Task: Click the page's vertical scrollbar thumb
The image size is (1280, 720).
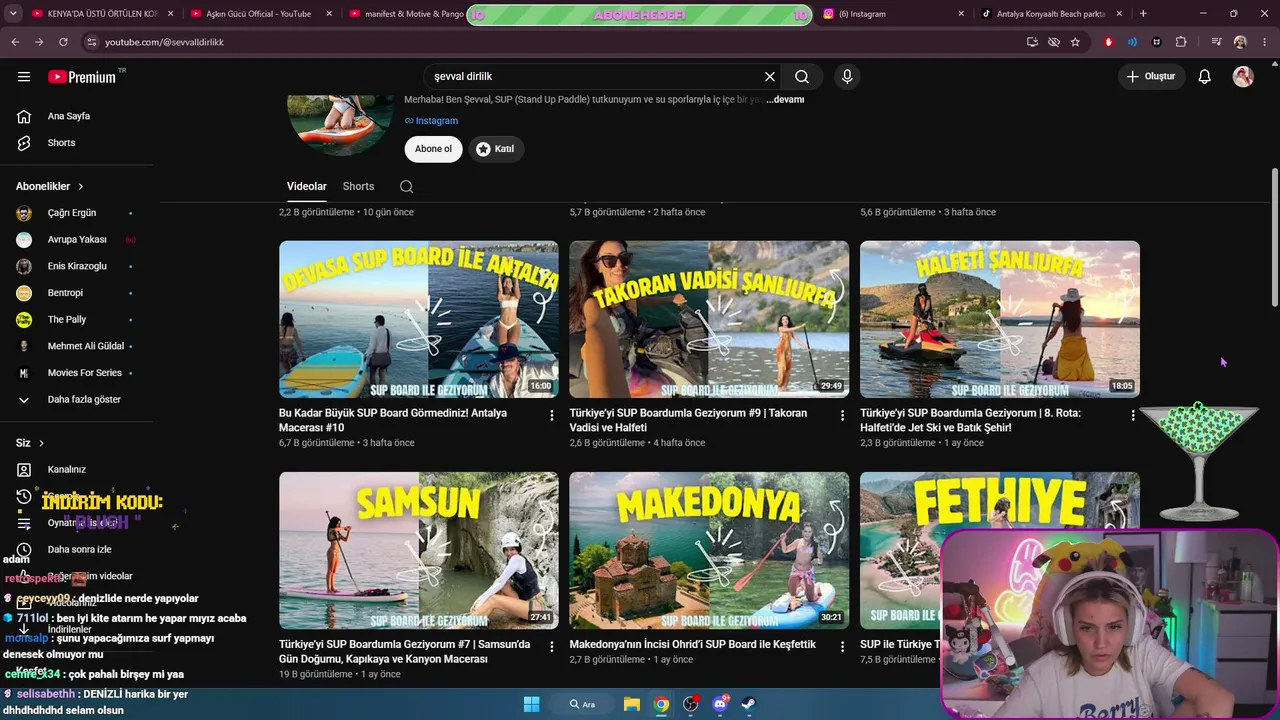Action: pos(1274,237)
